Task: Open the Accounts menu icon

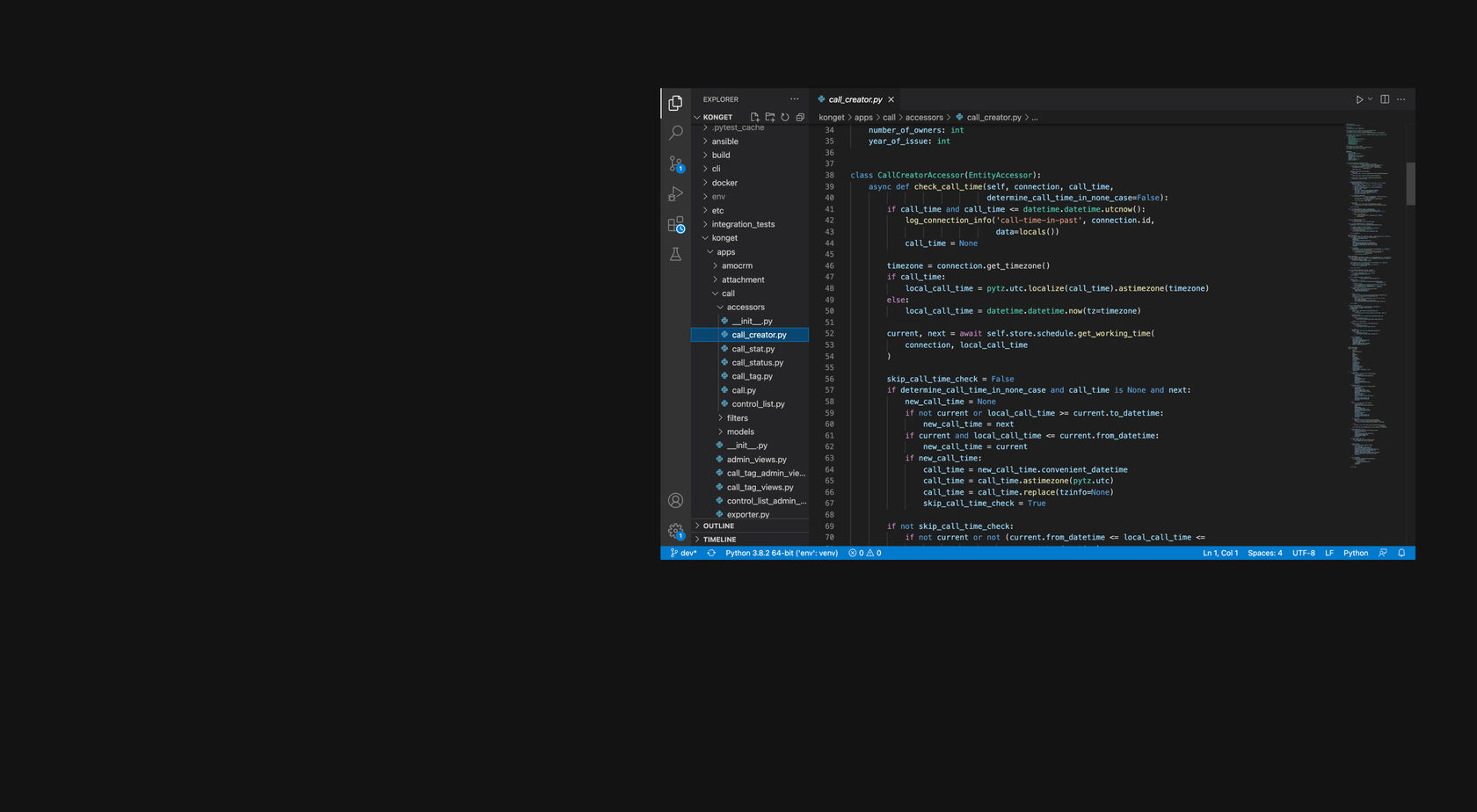Action: [675, 500]
